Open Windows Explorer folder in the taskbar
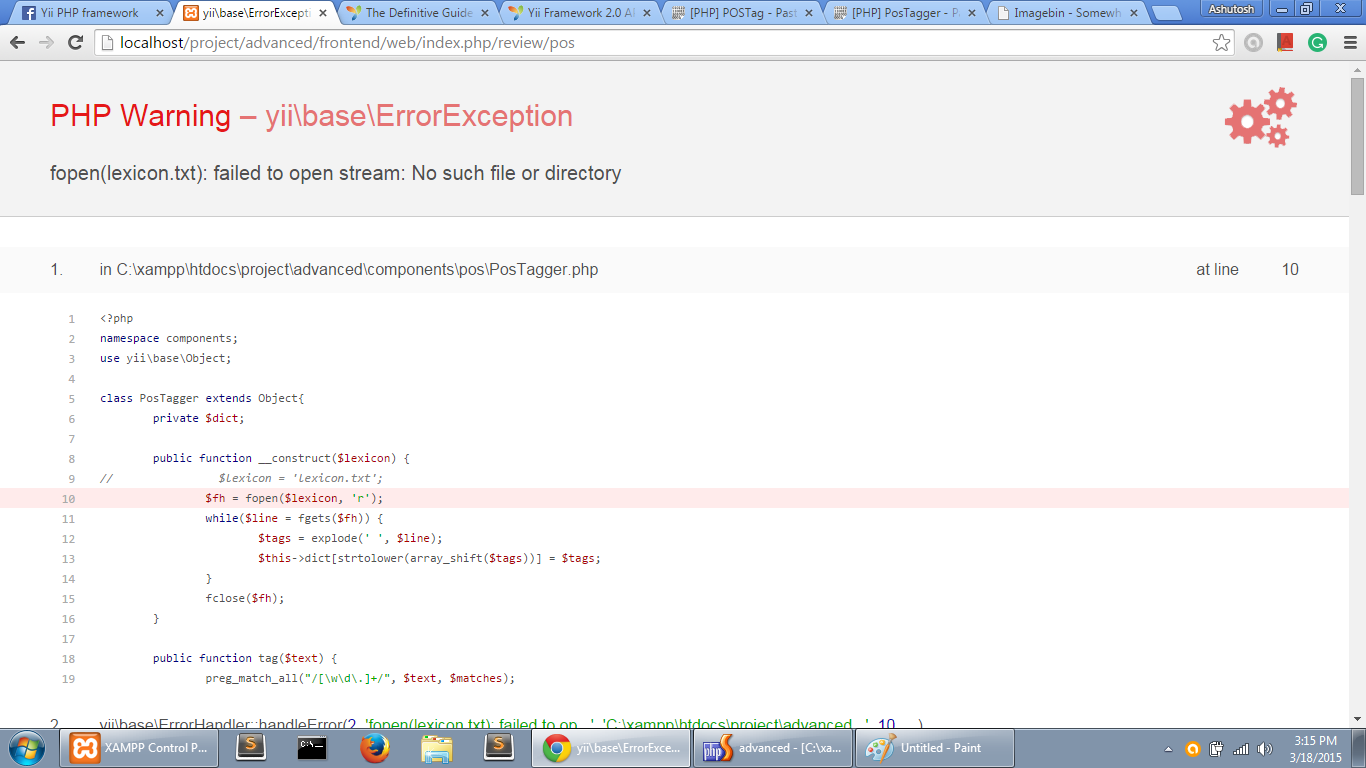The image size is (1366, 768). pos(437,748)
